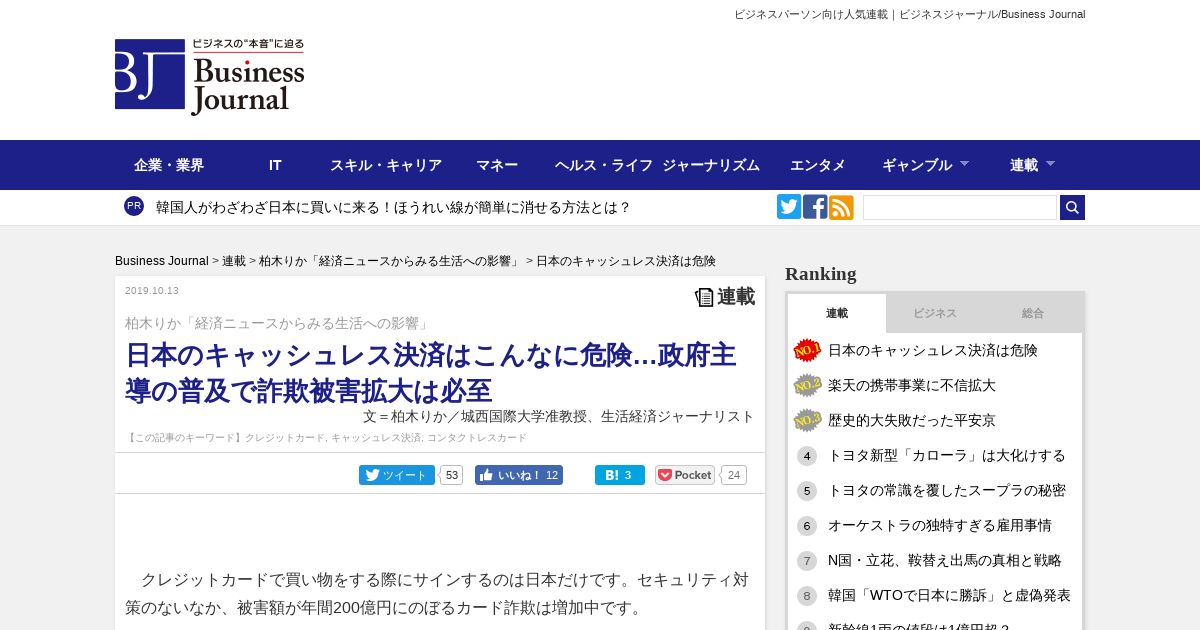Open ranking item 歴史的大失敗だった平安京
This screenshot has height=630, width=1200.
[x=912, y=420]
